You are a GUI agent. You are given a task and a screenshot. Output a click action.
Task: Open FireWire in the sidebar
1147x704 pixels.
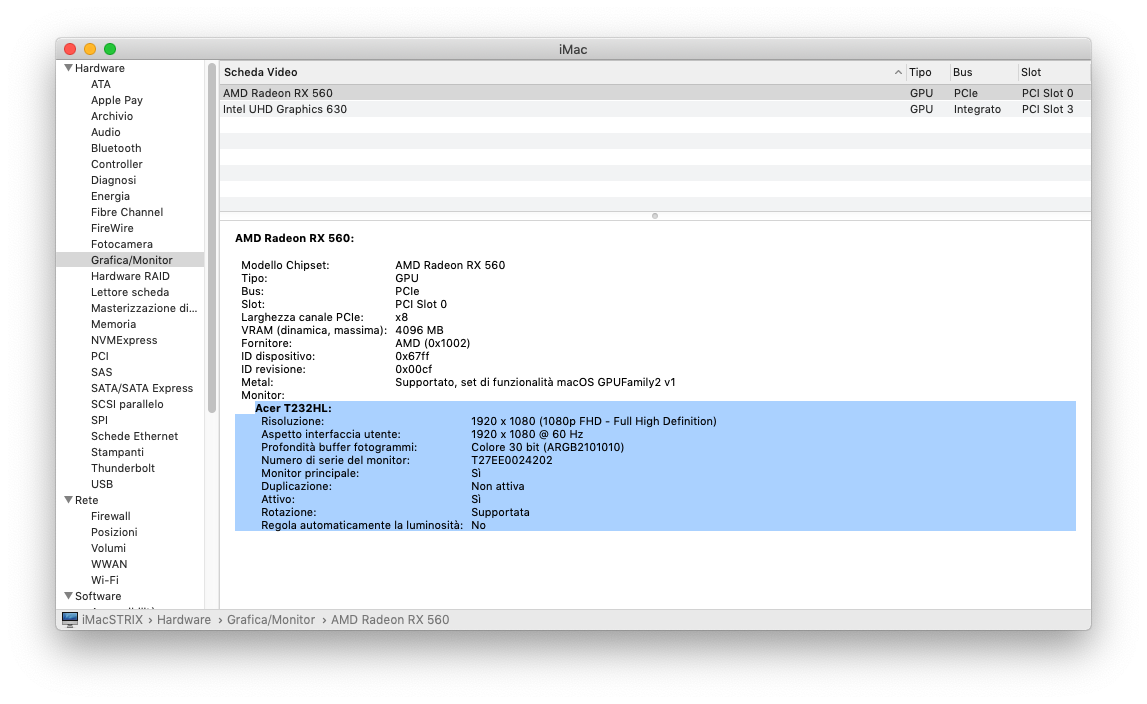click(x=113, y=228)
